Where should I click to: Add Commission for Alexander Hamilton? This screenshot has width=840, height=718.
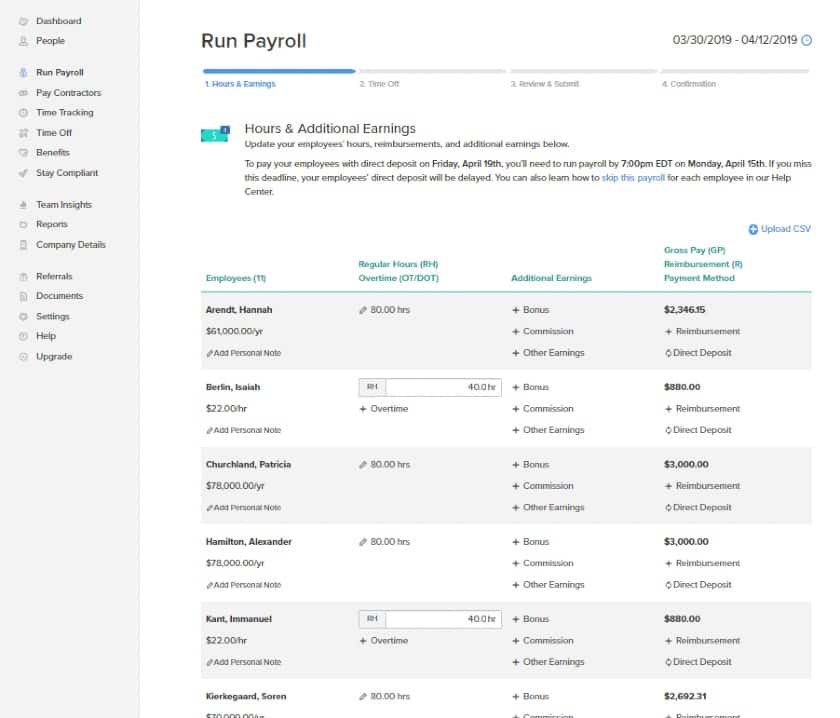tap(542, 564)
